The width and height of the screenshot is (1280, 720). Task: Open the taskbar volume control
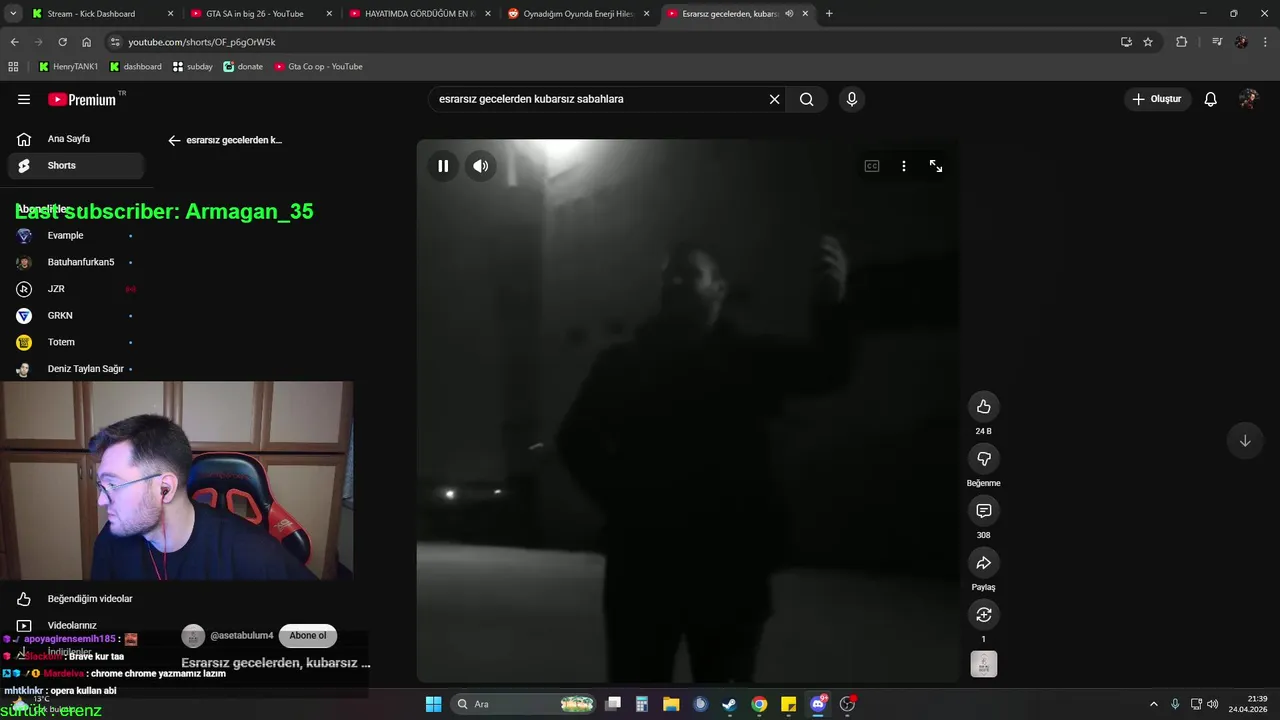[x=1213, y=704]
